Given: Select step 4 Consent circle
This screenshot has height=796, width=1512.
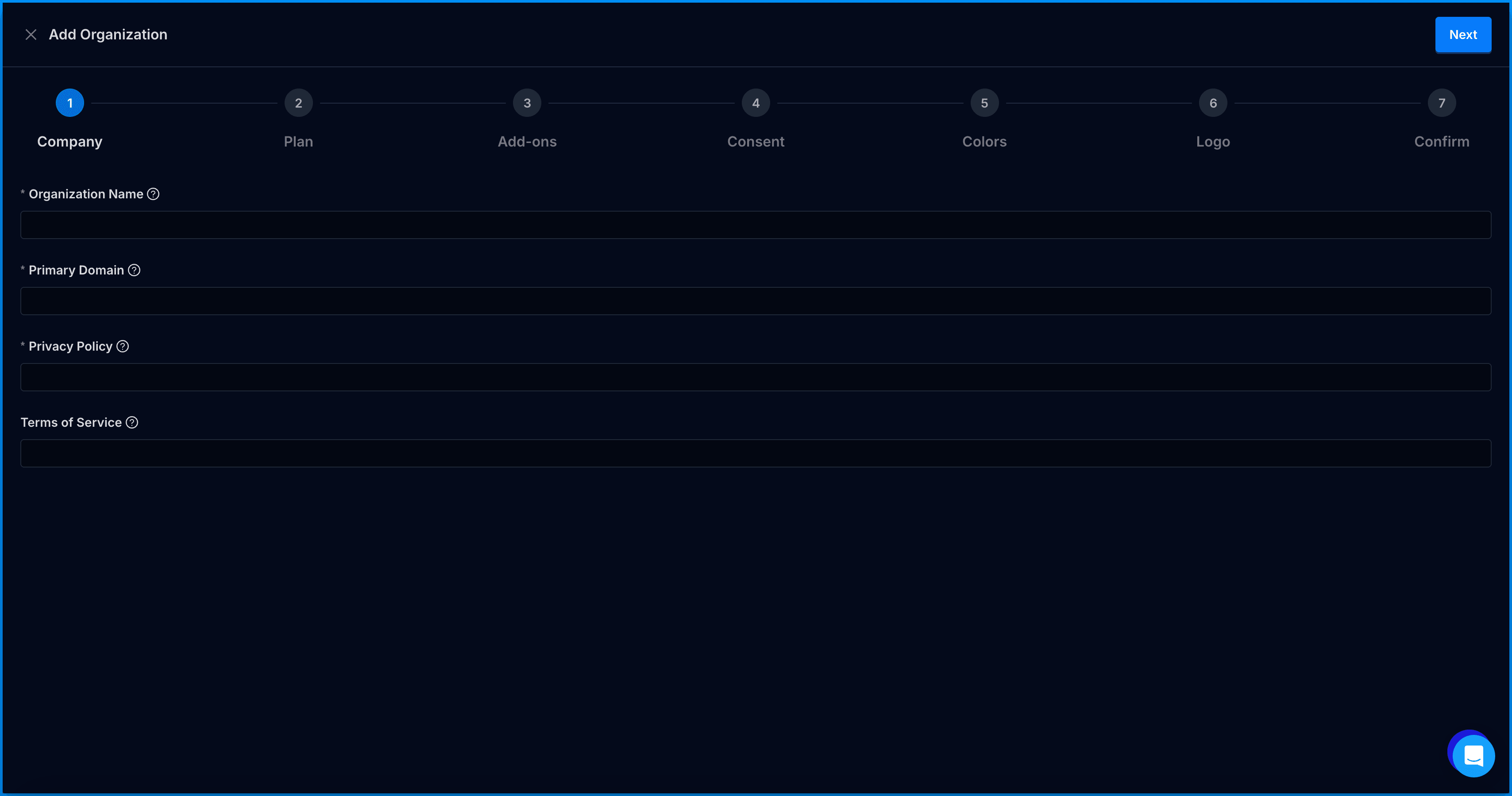Looking at the screenshot, I should 756,103.
